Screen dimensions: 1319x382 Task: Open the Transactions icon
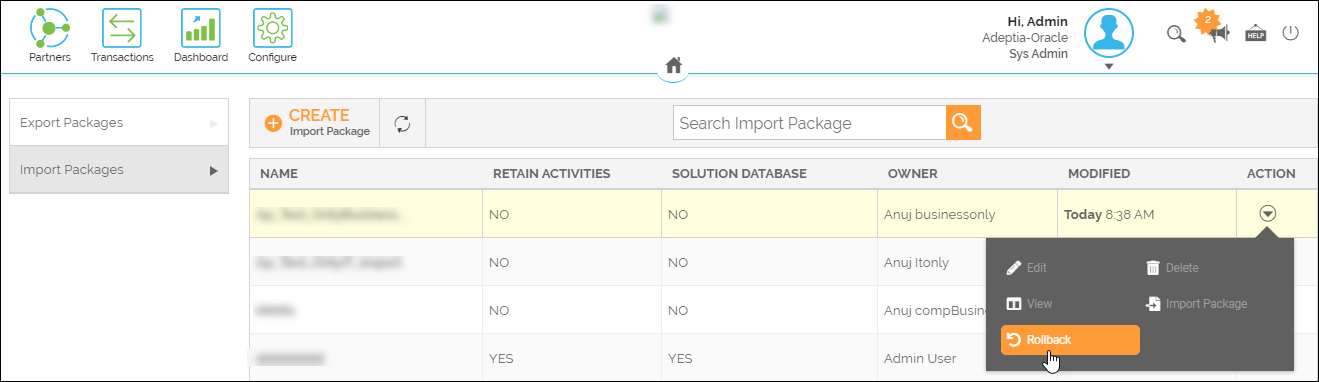pyautogui.click(x=122, y=28)
